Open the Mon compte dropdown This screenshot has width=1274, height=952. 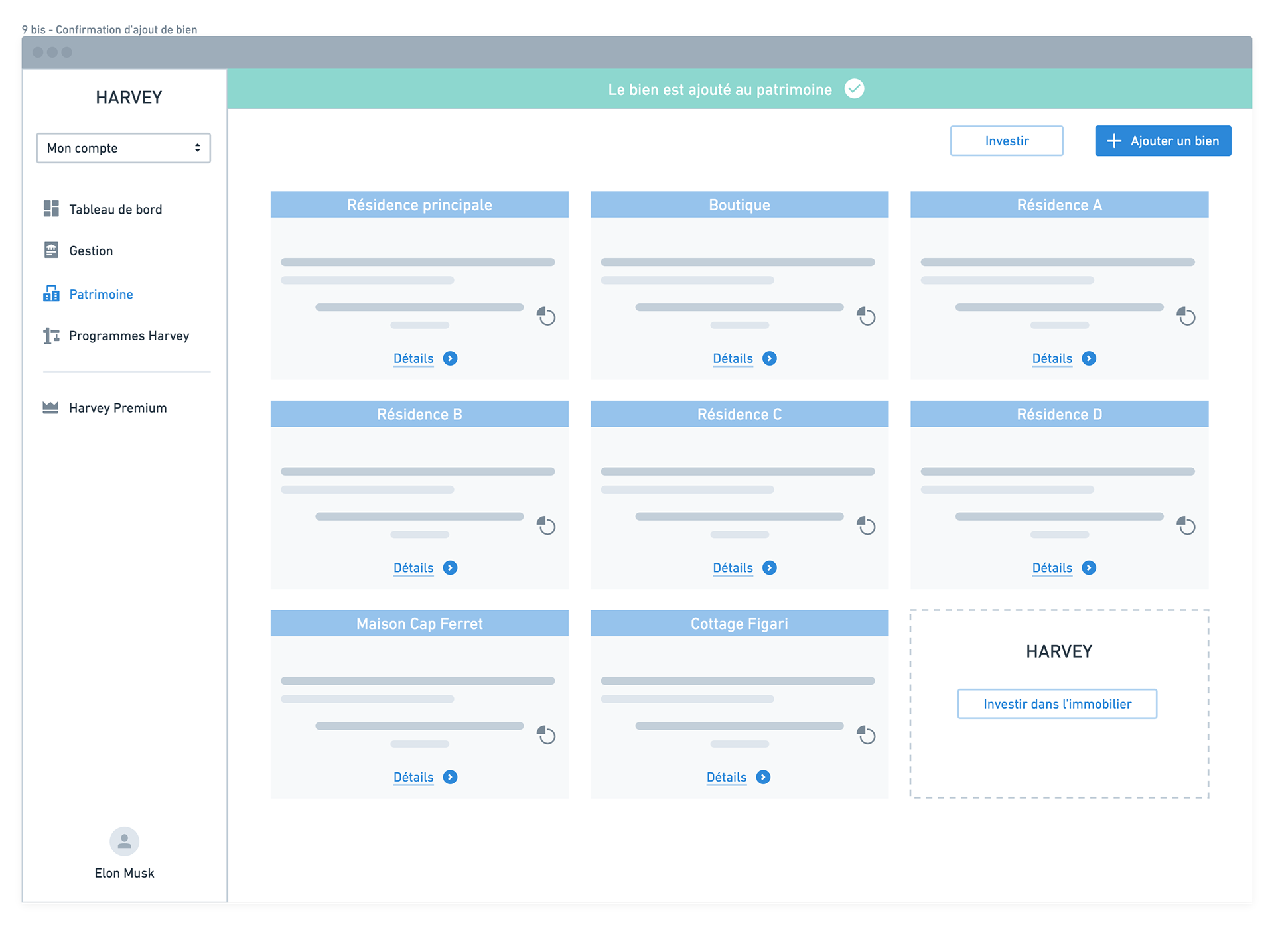point(123,148)
